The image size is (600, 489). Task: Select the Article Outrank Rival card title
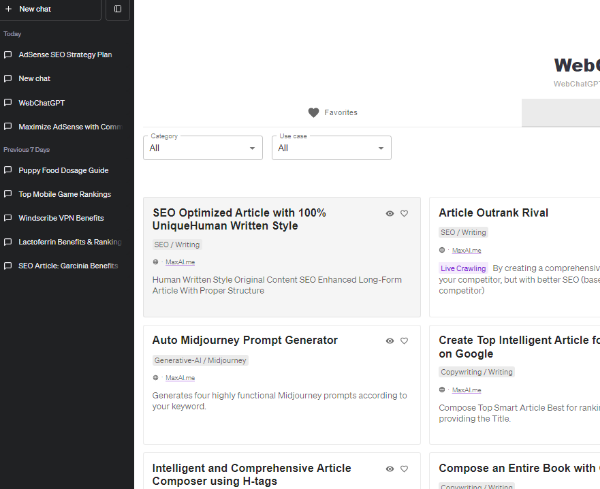tap(494, 213)
